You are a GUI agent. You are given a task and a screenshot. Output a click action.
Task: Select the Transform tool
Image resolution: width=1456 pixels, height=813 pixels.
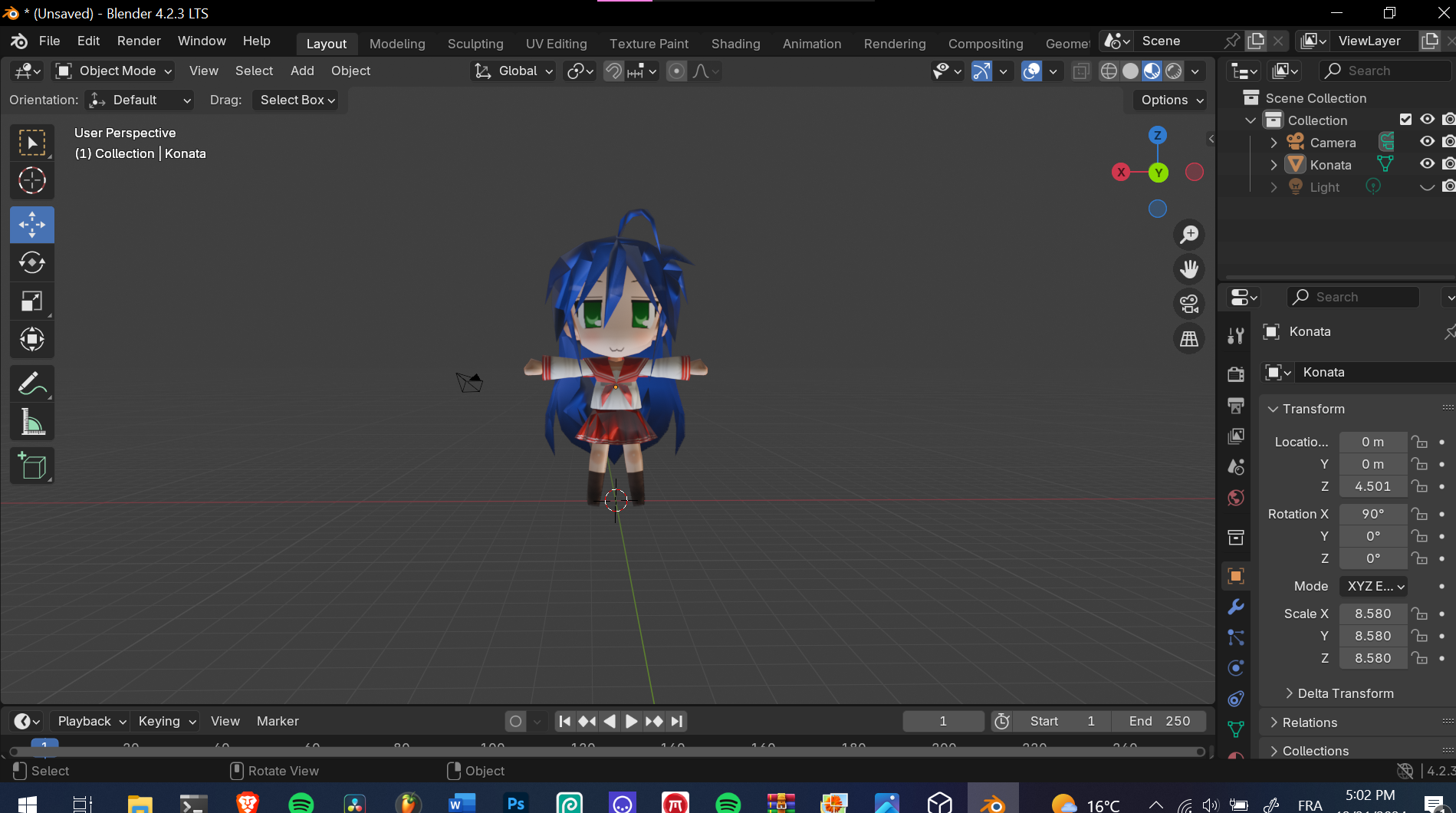(32, 339)
